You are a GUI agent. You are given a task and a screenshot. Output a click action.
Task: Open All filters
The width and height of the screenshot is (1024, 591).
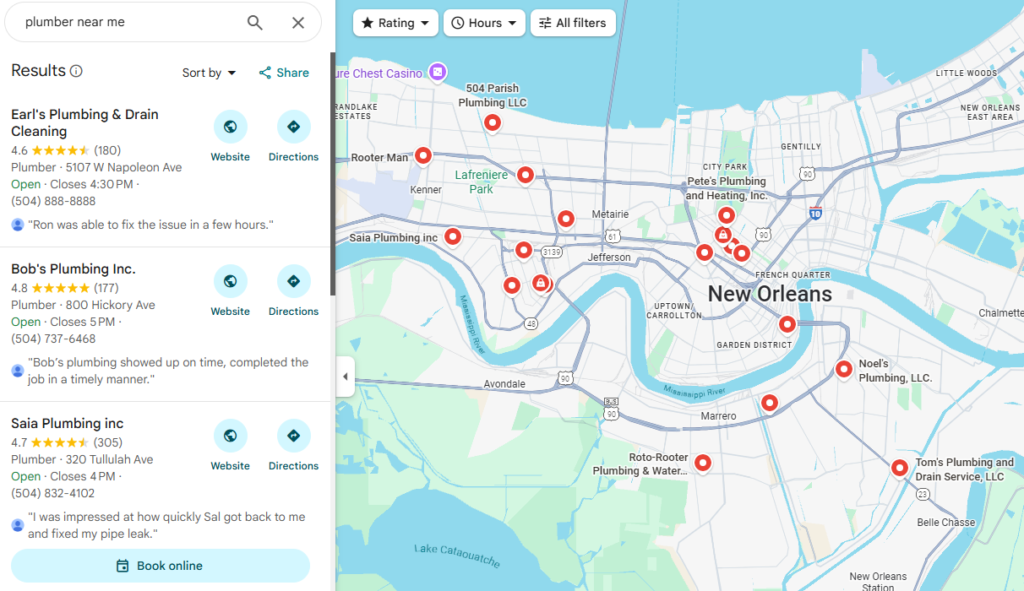point(573,23)
